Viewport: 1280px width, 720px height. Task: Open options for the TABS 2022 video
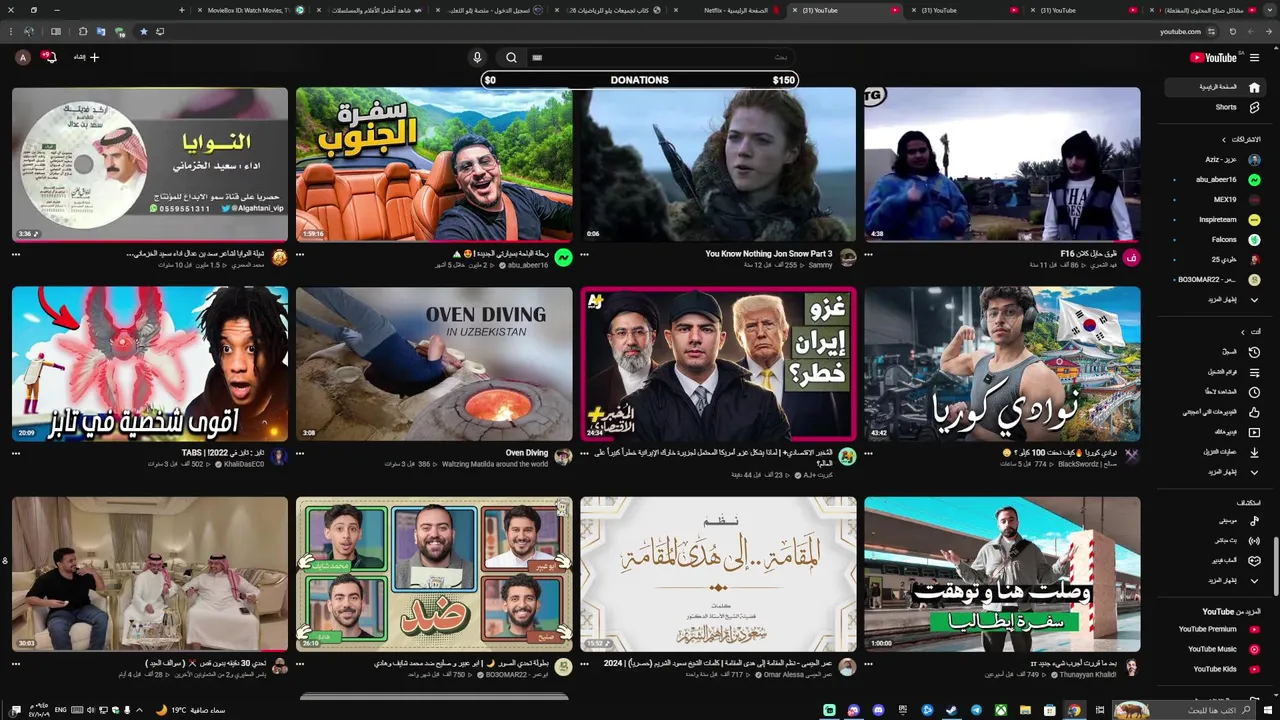click(x=16, y=453)
